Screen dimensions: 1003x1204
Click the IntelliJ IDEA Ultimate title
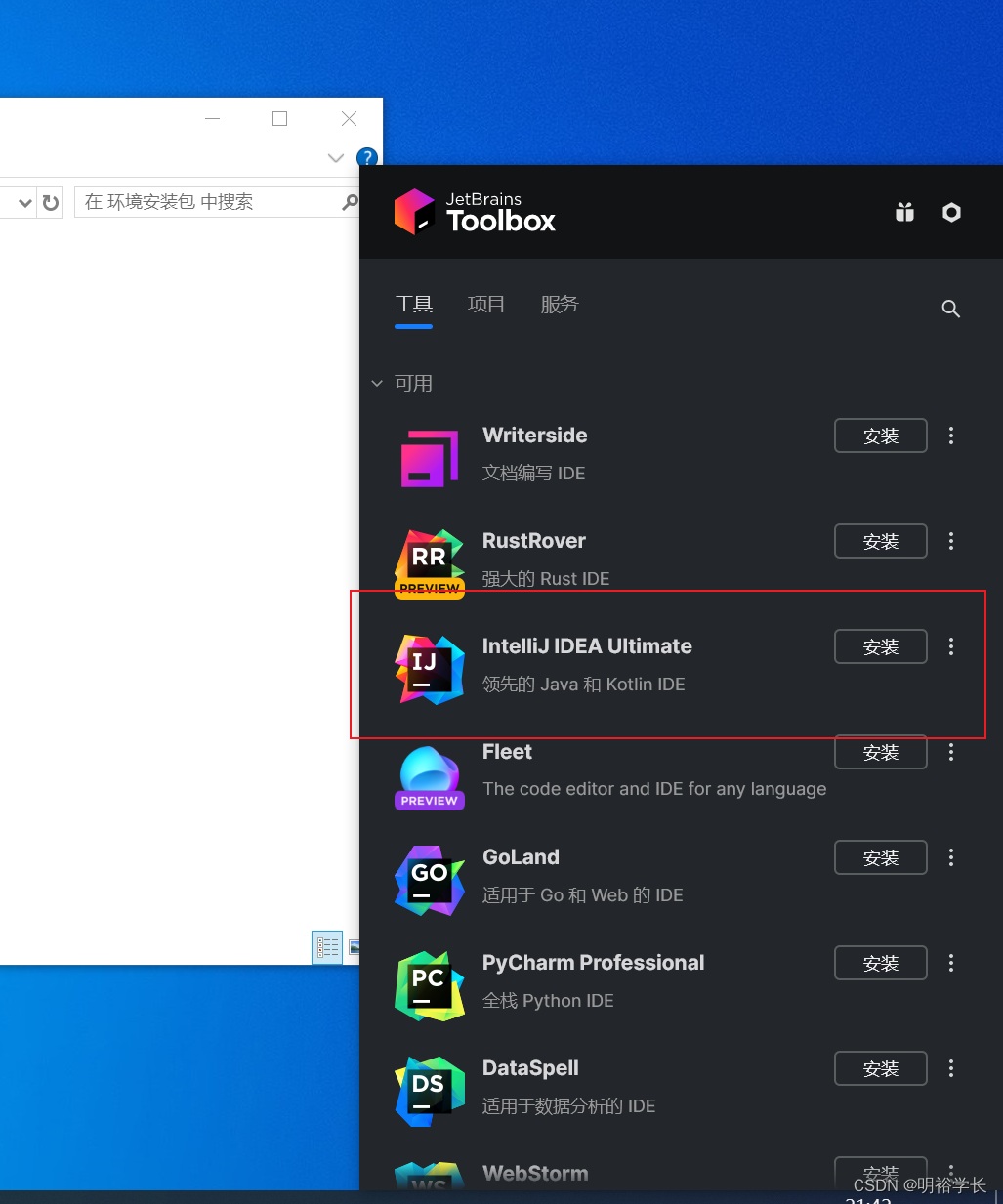[587, 646]
